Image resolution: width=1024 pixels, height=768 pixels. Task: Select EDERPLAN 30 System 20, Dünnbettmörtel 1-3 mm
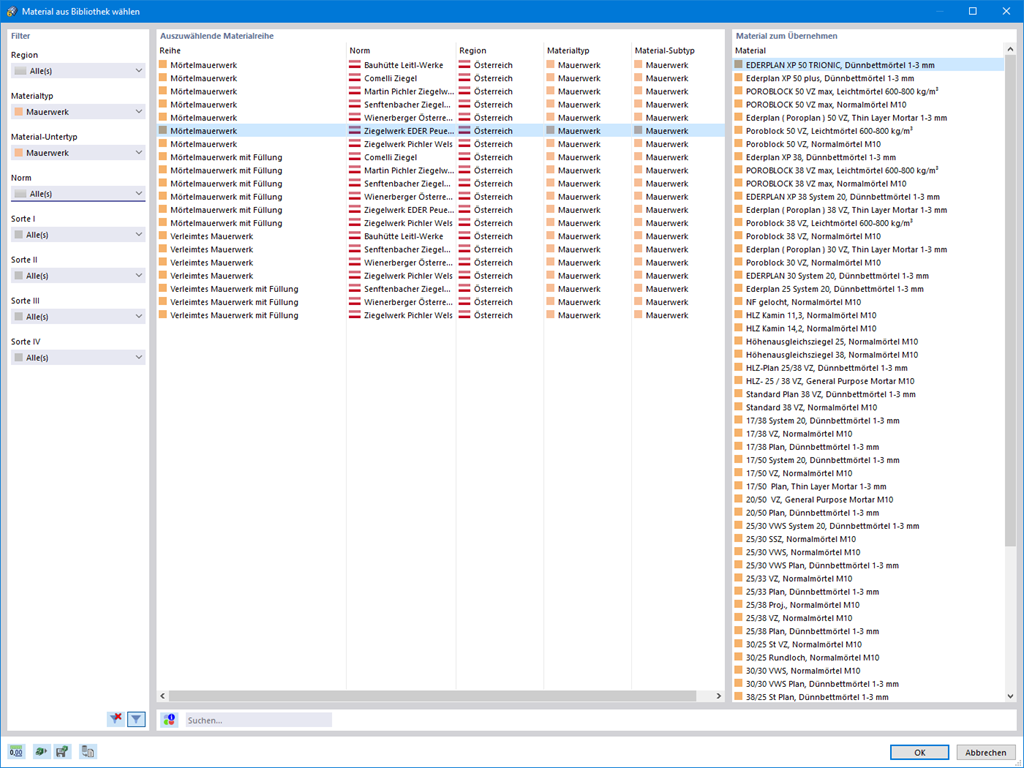[x=869, y=276]
